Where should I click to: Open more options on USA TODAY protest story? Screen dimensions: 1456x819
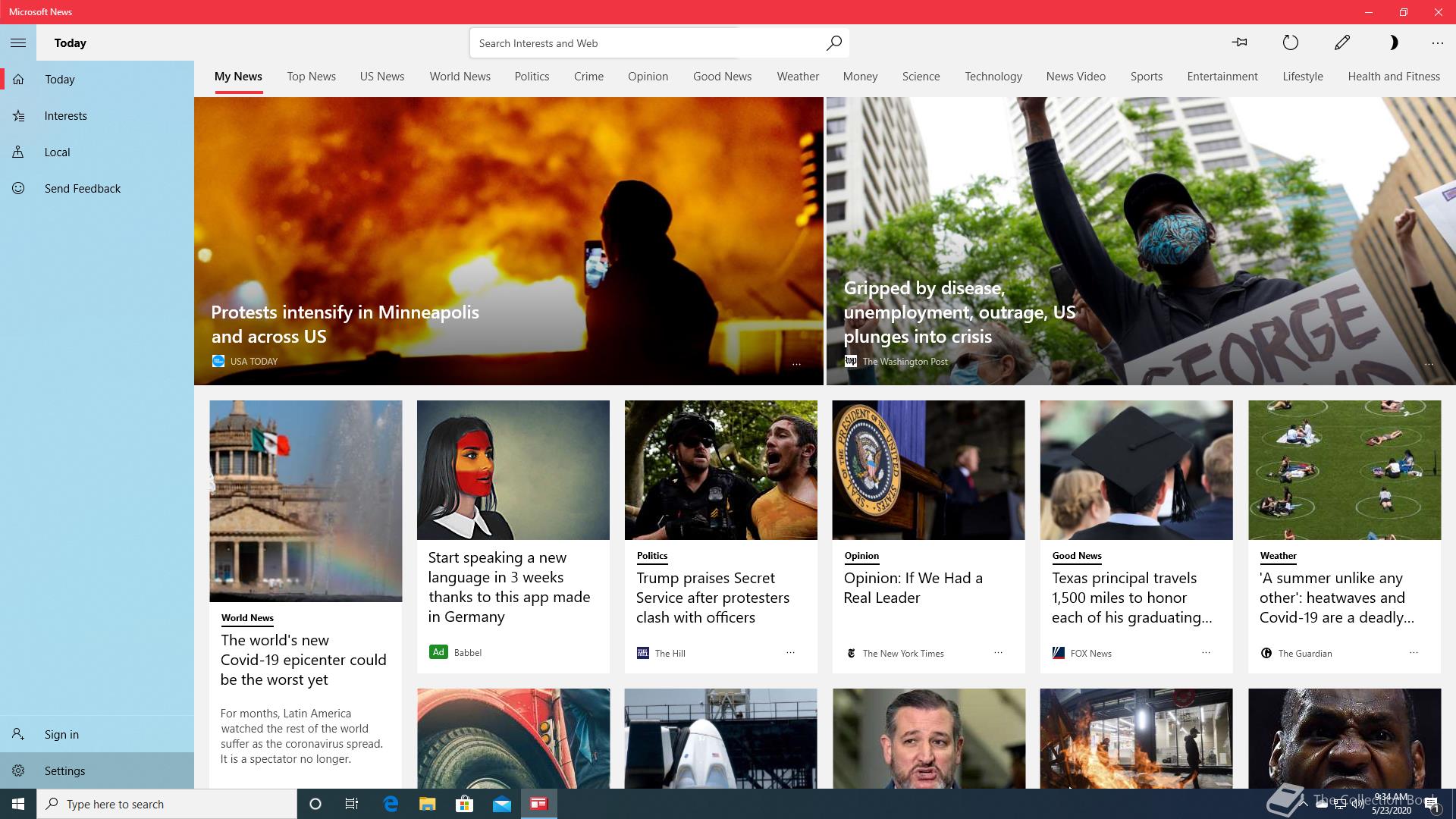(796, 364)
